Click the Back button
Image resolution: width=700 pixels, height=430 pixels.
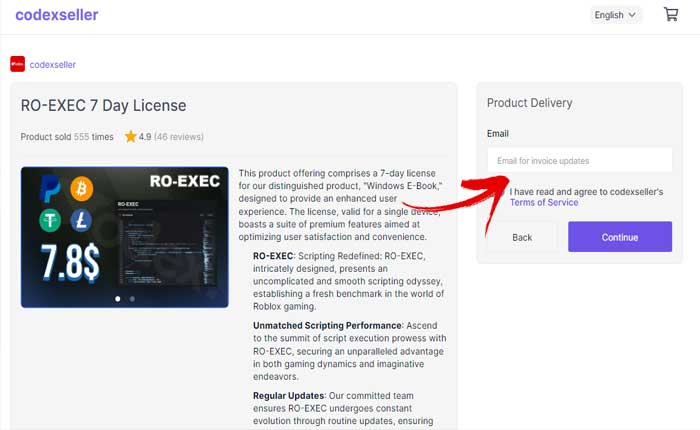point(522,237)
